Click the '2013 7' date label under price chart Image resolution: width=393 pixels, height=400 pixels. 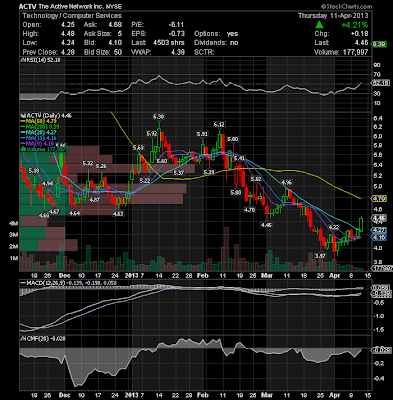click(134, 276)
